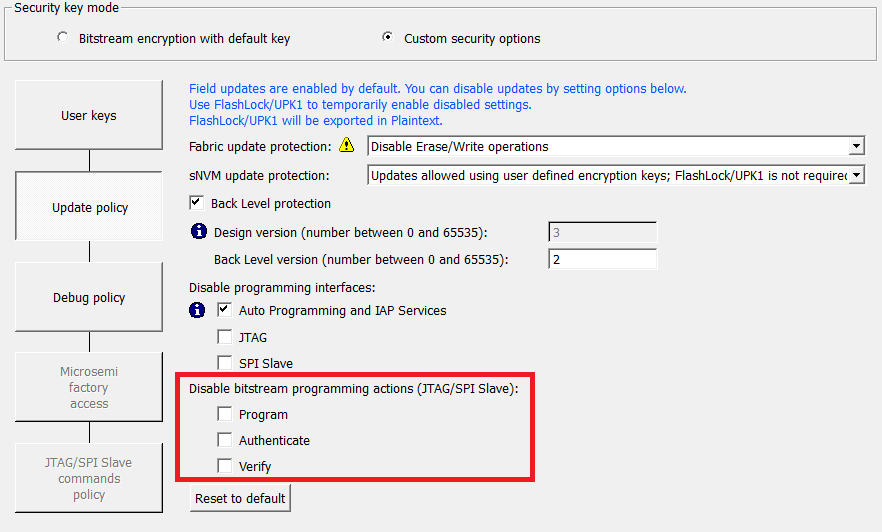Click the yellow warning icon beside Fabric update protection

tap(347, 146)
